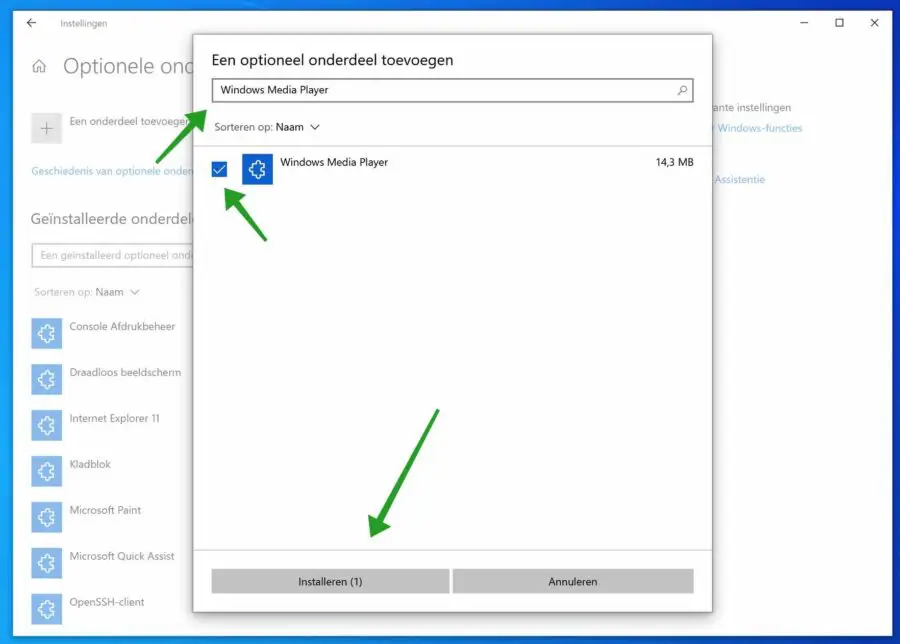Open the Assistentie link
This screenshot has height=644, width=900.
(x=739, y=180)
